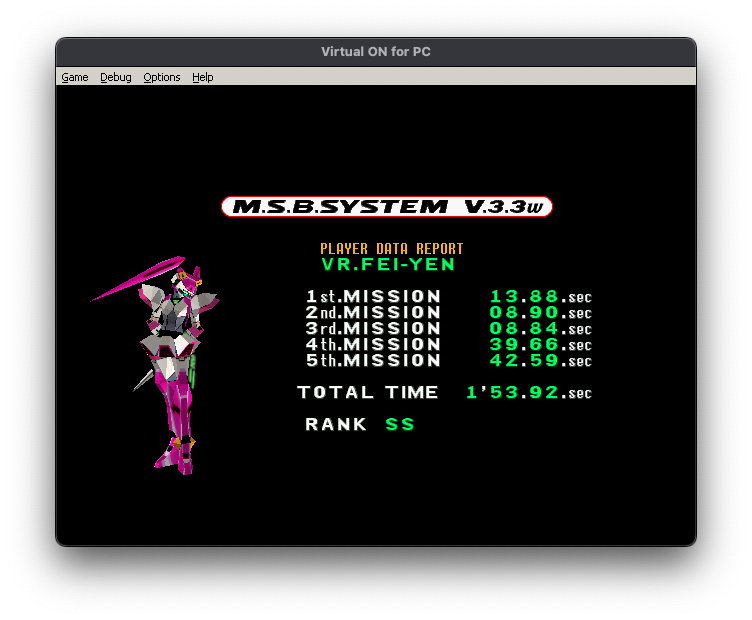Open the Game menu
Screen dimensions: 752x620
pyautogui.click(x=75, y=77)
